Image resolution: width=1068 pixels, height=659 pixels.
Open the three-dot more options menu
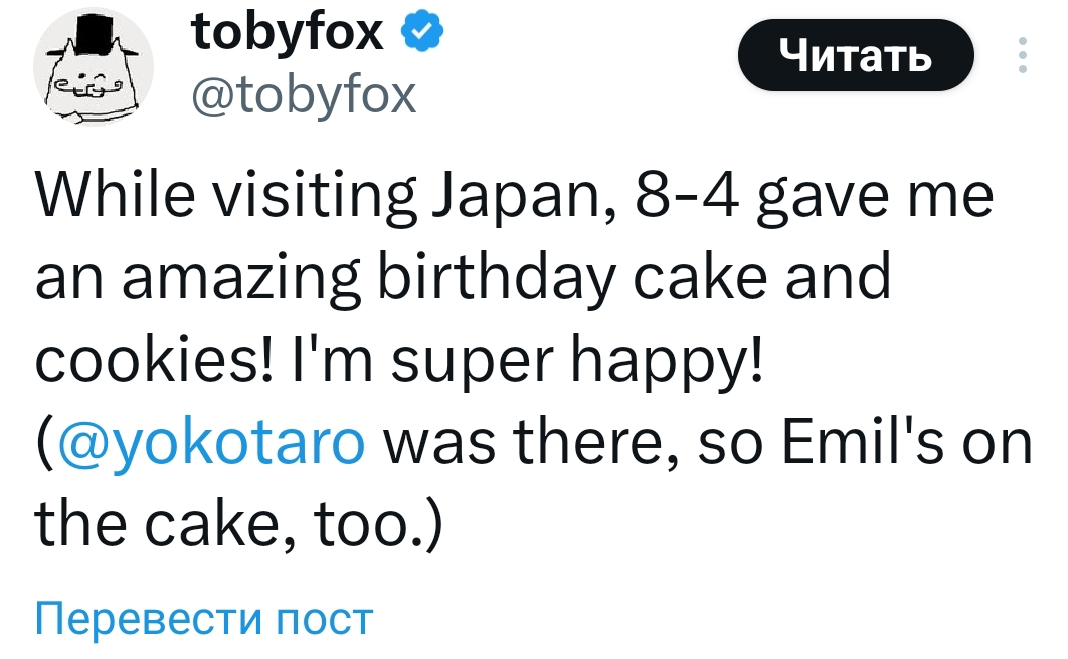click(1021, 56)
